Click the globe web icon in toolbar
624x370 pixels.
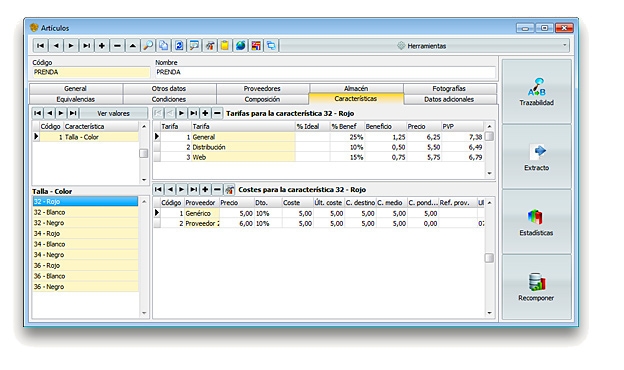point(240,46)
